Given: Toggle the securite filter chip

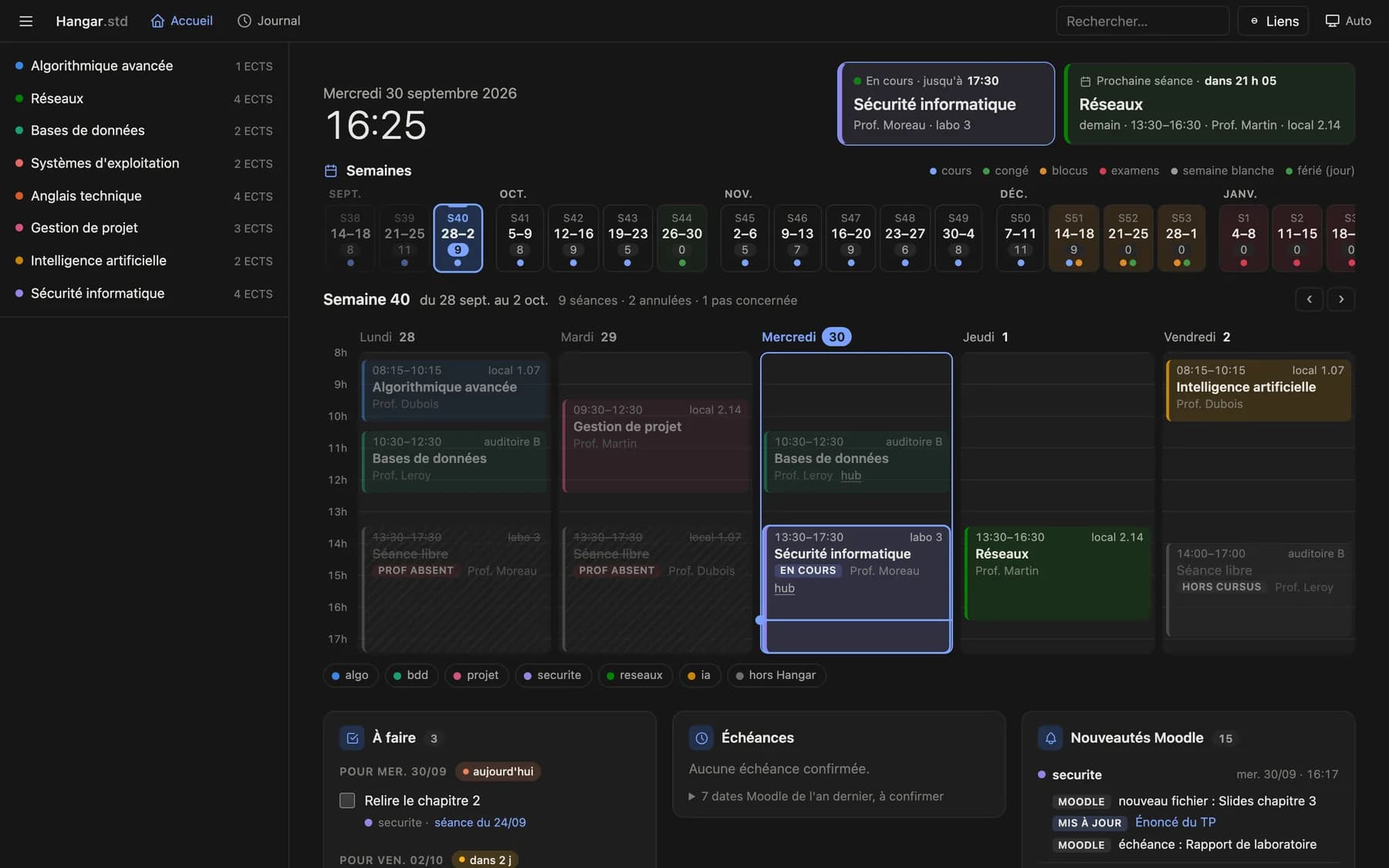Looking at the screenshot, I should [x=553, y=675].
